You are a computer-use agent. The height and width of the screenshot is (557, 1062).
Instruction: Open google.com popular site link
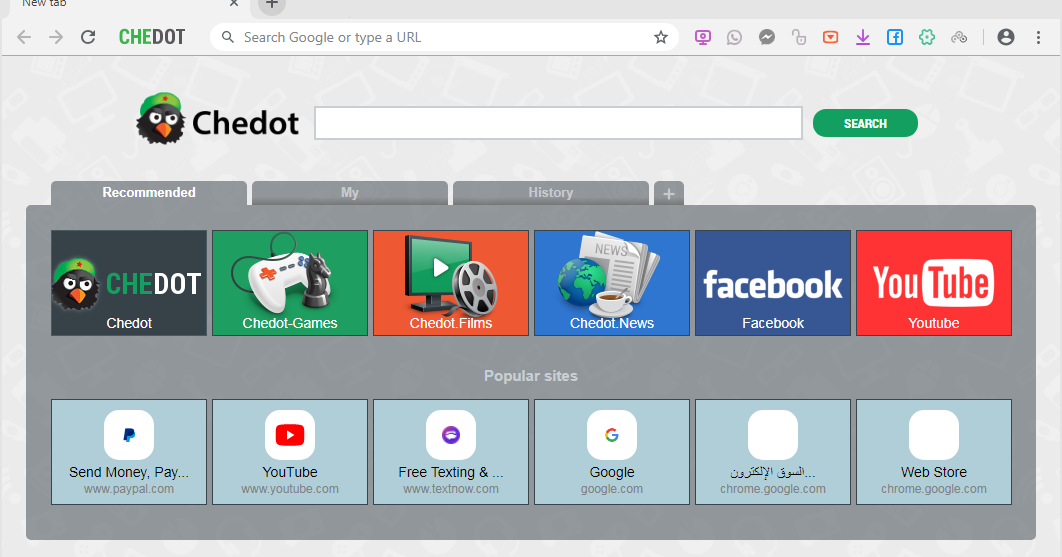(x=612, y=489)
